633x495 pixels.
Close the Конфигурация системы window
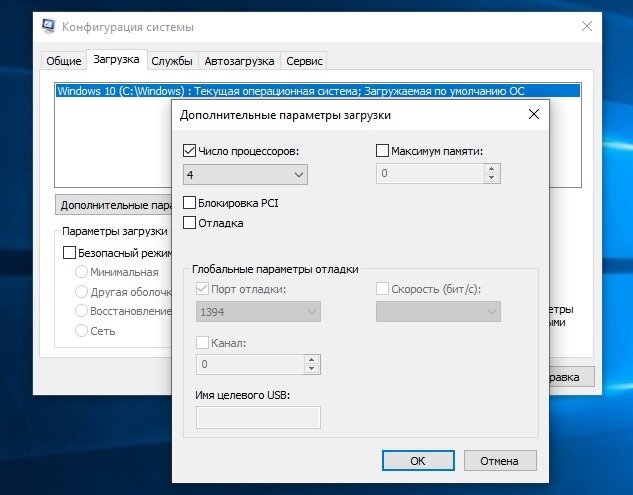point(587,27)
